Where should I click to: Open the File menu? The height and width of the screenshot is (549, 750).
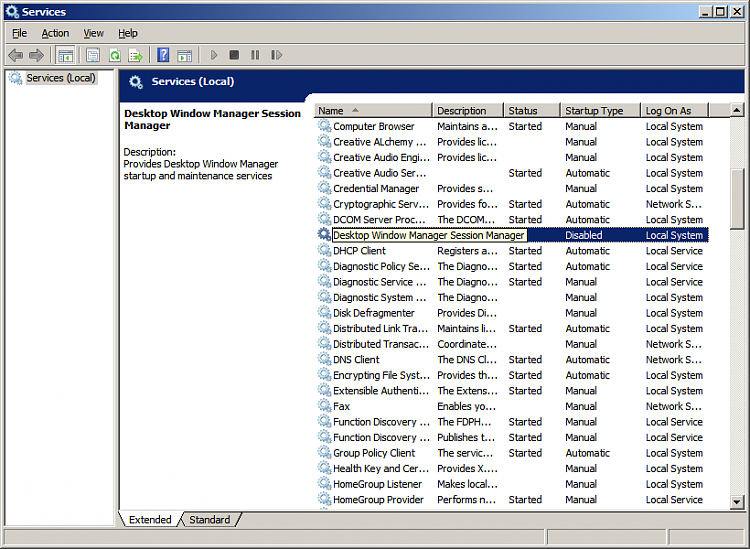point(20,33)
